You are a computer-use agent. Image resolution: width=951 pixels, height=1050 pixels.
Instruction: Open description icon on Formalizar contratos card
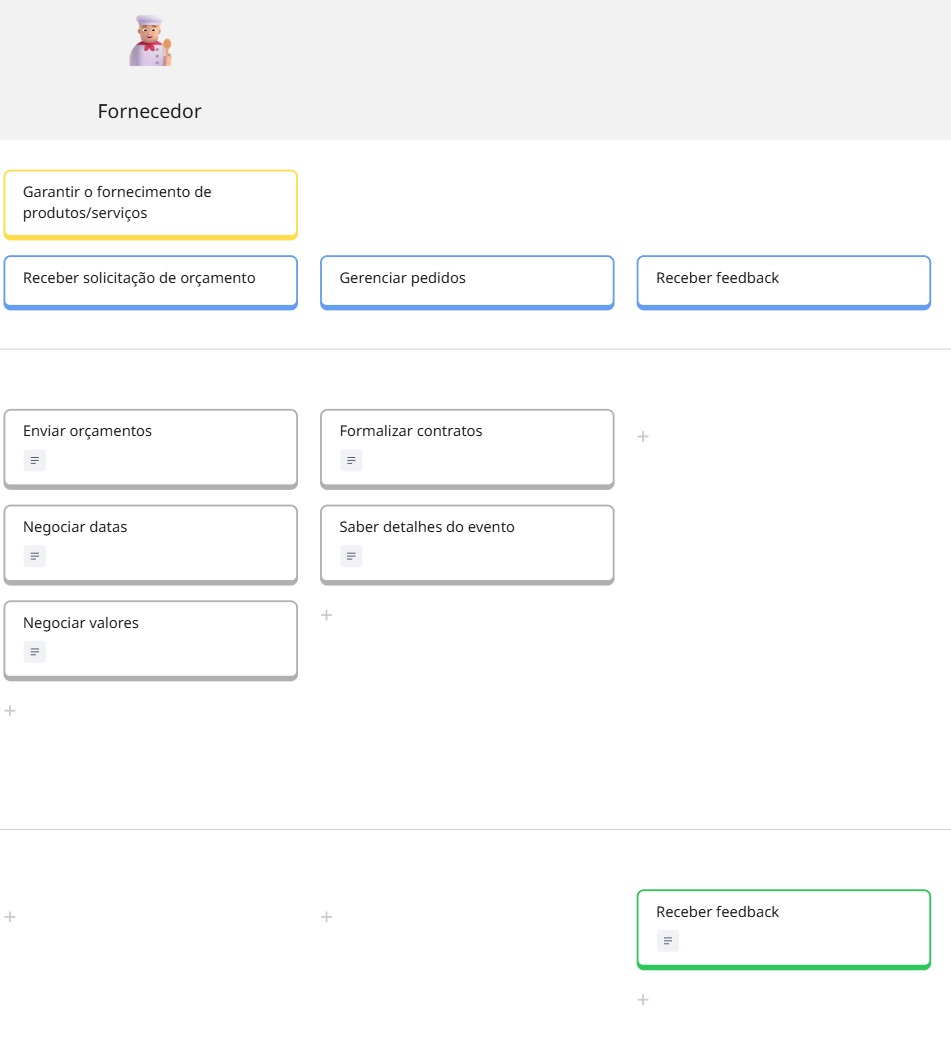click(351, 461)
